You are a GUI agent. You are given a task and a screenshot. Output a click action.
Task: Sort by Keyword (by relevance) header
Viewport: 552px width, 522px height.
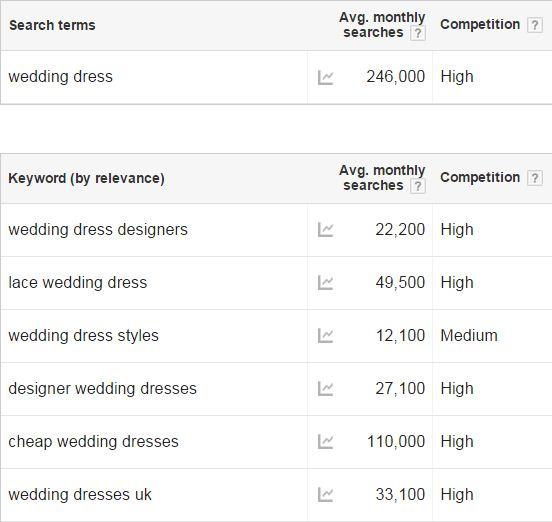[86, 178]
